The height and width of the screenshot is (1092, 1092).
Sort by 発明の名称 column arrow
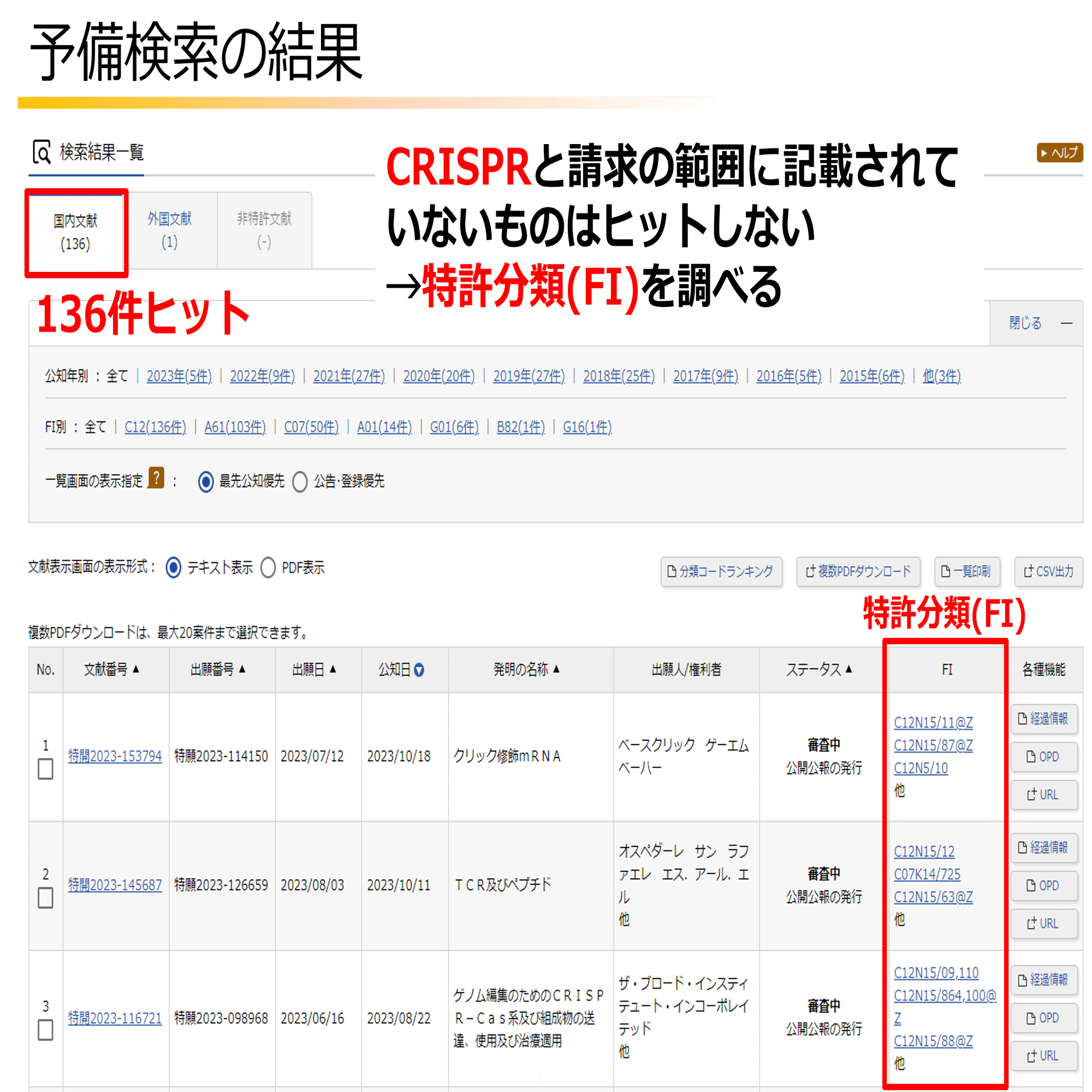coord(556,669)
